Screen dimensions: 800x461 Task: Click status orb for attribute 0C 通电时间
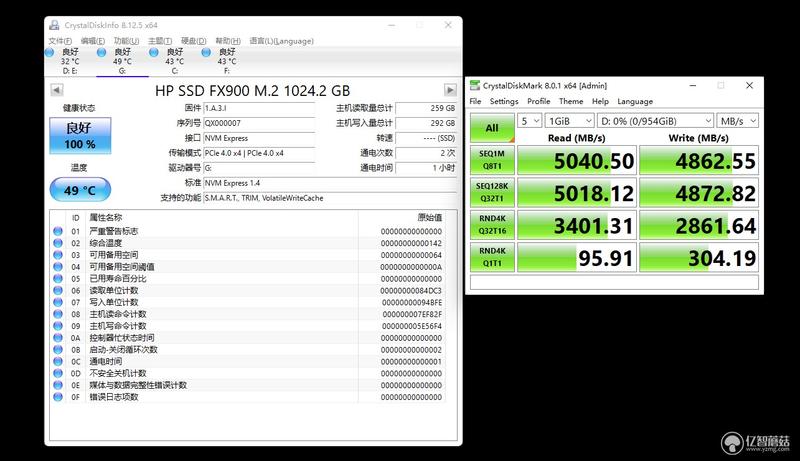58,362
